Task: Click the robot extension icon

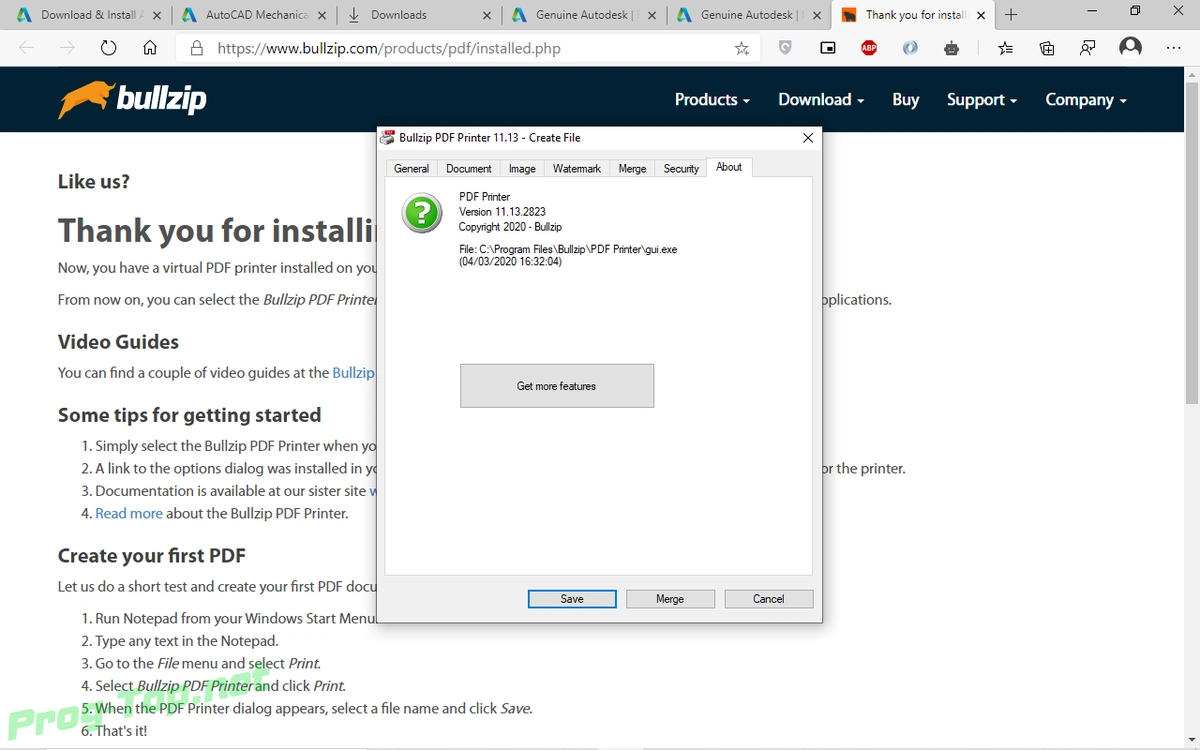Action: [951, 47]
